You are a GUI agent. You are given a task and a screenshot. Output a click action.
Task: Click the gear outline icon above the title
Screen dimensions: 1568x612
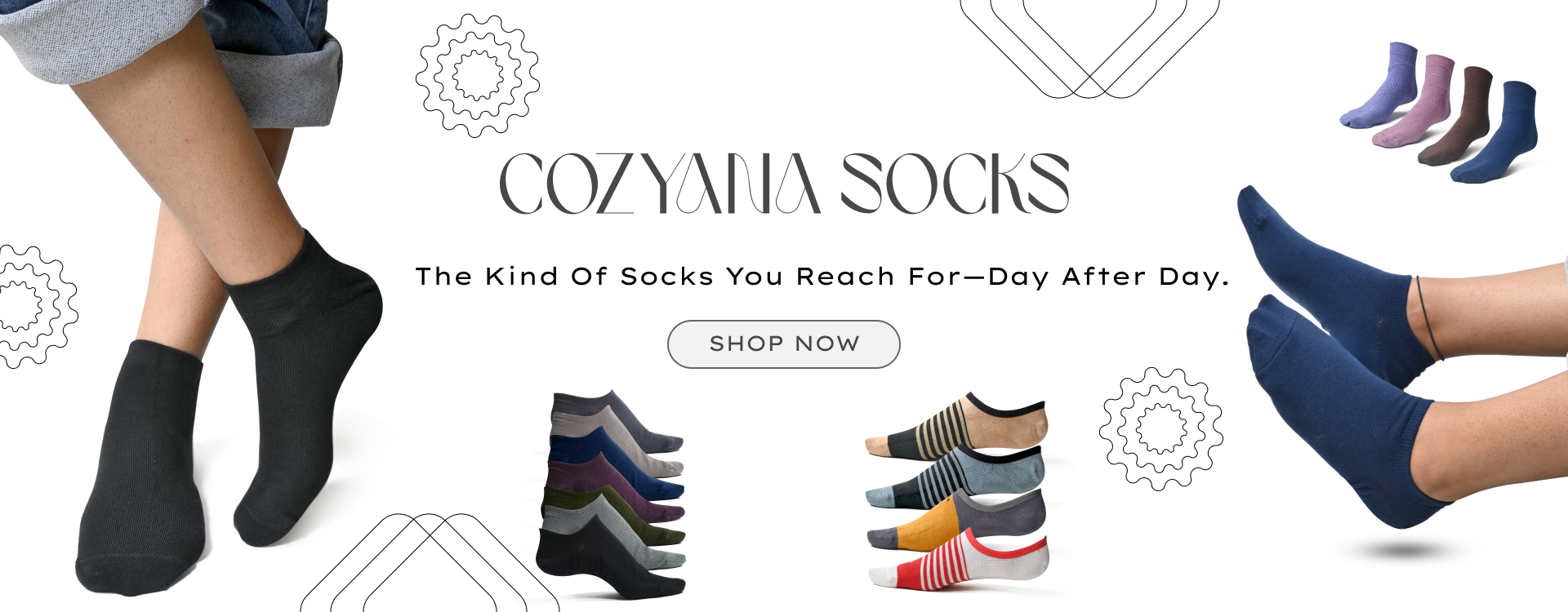(x=478, y=75)
